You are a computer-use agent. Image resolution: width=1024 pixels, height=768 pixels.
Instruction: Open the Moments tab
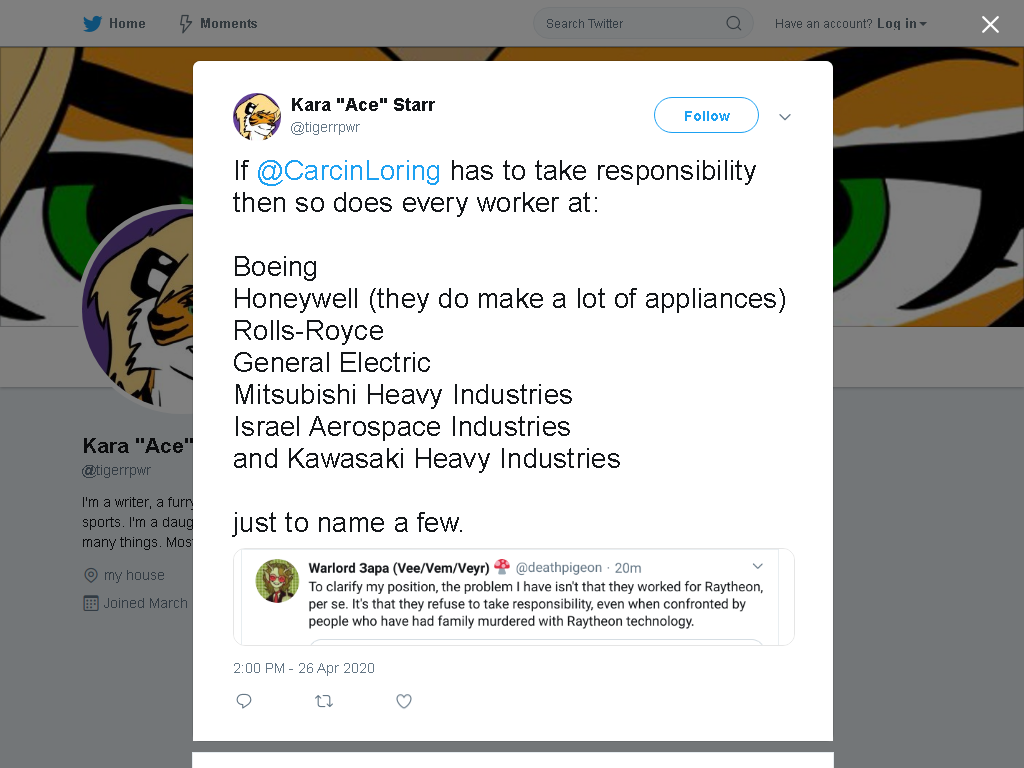[x=219, y=24]
